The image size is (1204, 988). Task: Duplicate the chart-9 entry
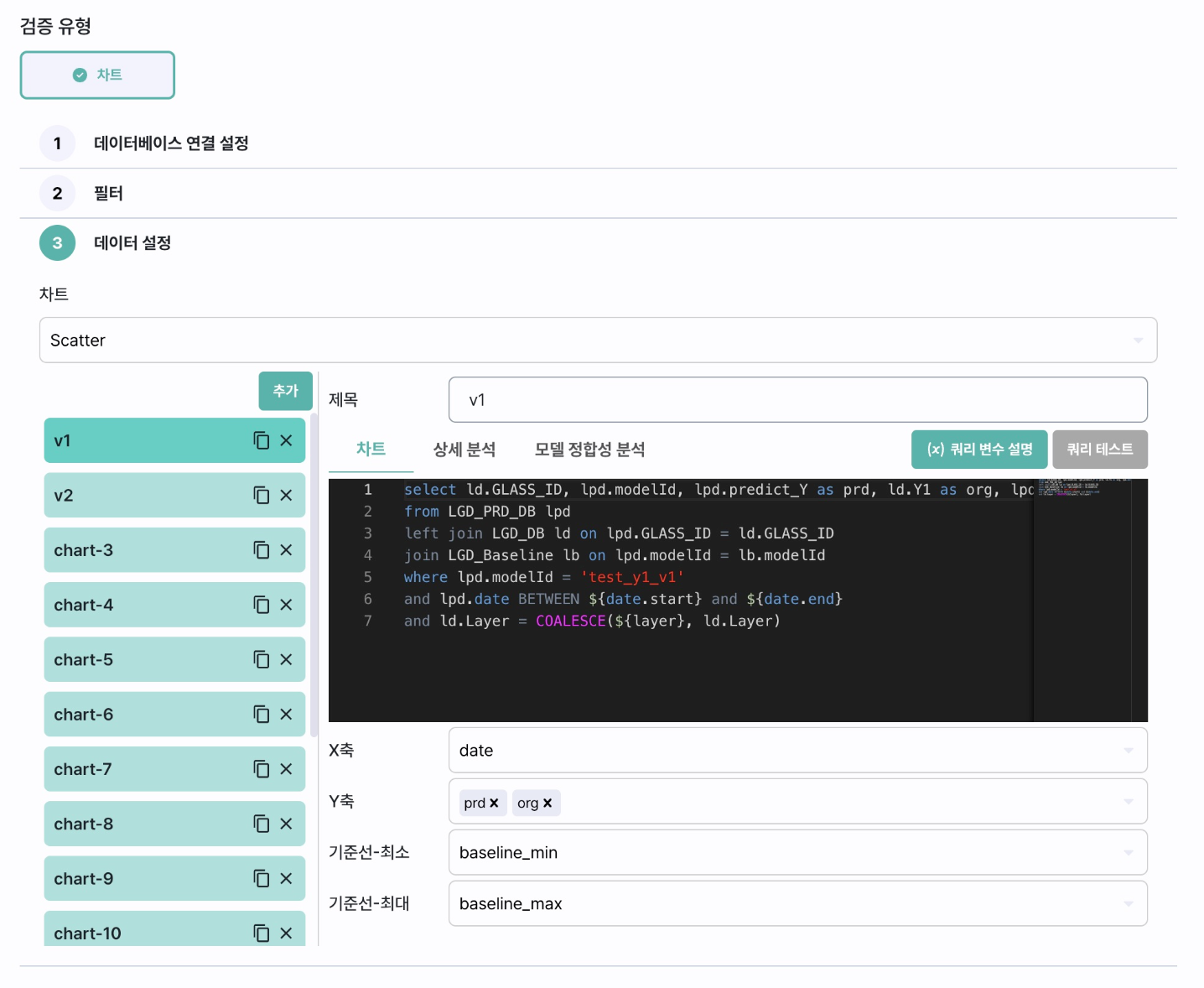262,878
